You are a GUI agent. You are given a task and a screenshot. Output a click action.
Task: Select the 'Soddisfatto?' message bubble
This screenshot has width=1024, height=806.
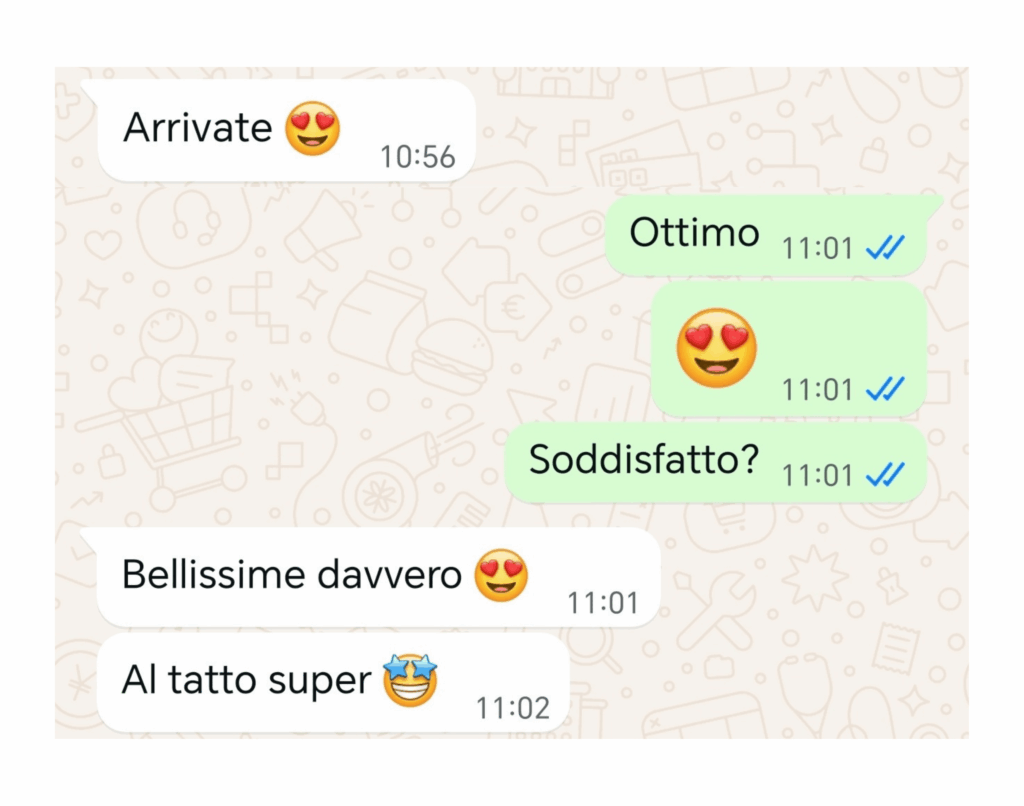716,462
